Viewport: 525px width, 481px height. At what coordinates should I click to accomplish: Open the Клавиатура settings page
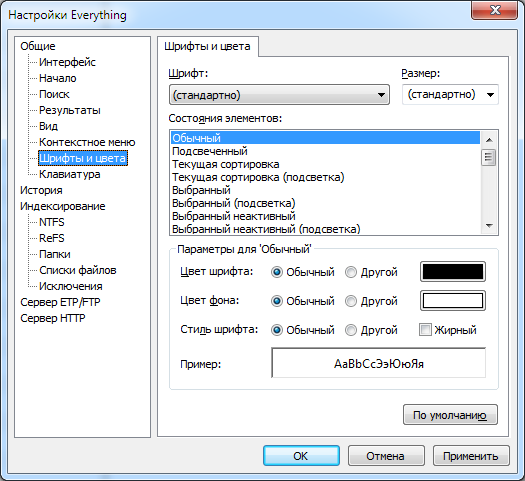coord(70,174)
